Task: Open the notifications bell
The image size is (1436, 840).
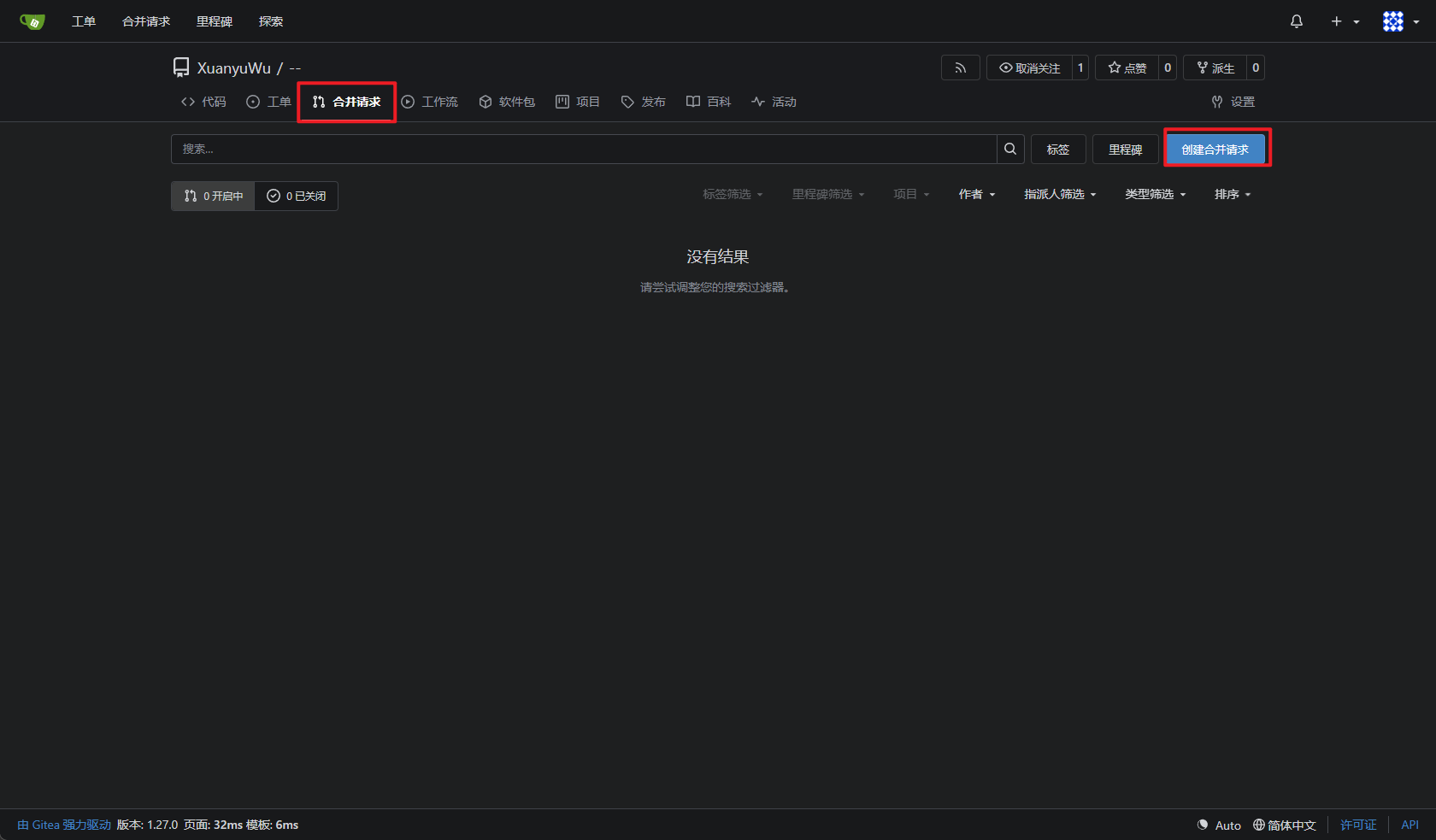Action: click(1296, 21)
